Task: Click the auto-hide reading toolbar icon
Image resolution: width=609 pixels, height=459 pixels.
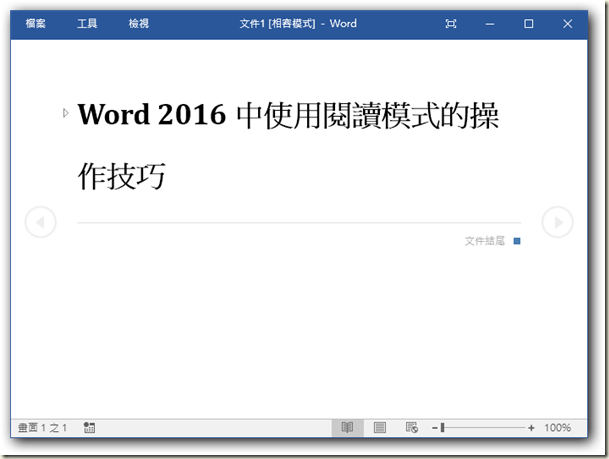Action: tap(451, 24)
